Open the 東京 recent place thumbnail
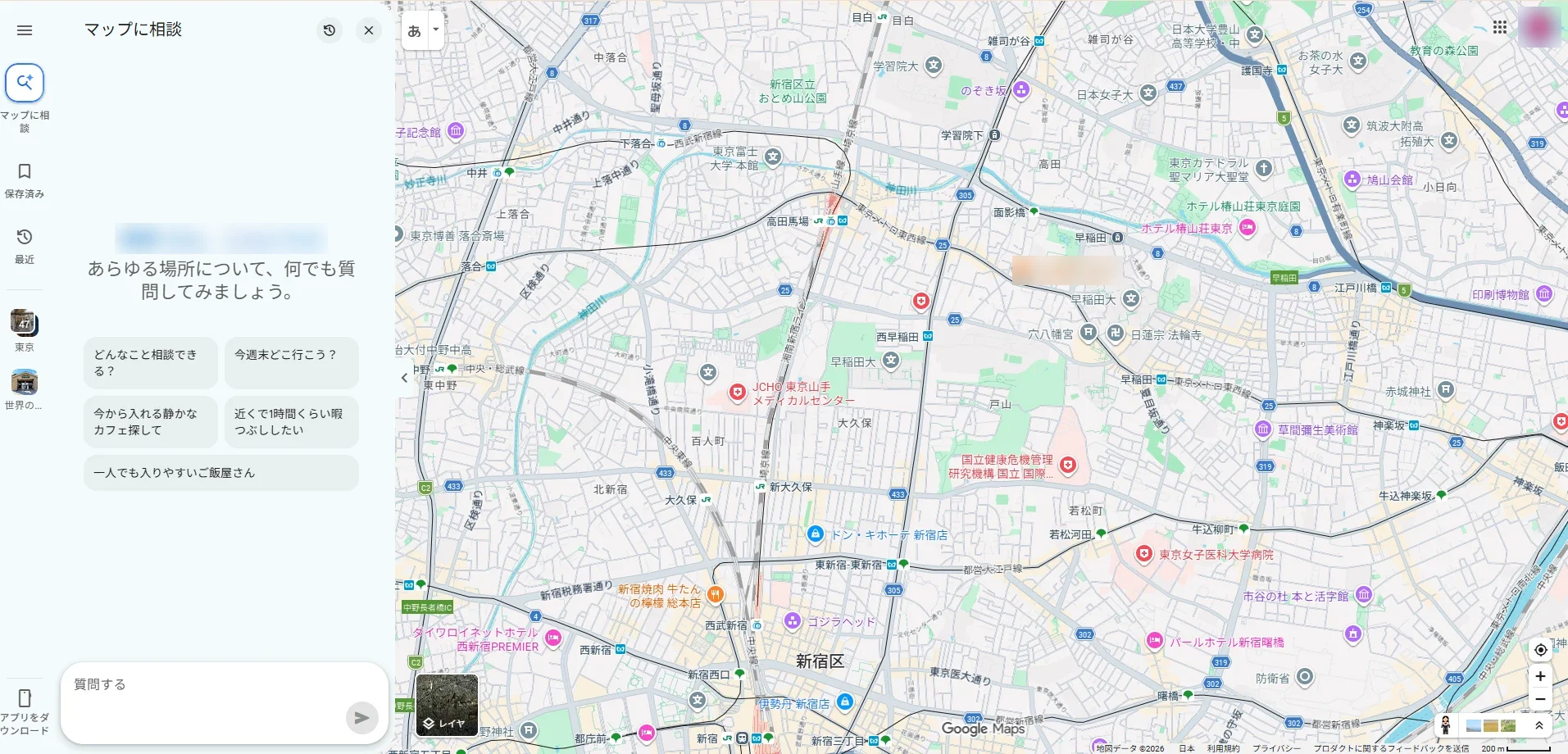1568x754 pixels. click(25, 323)
